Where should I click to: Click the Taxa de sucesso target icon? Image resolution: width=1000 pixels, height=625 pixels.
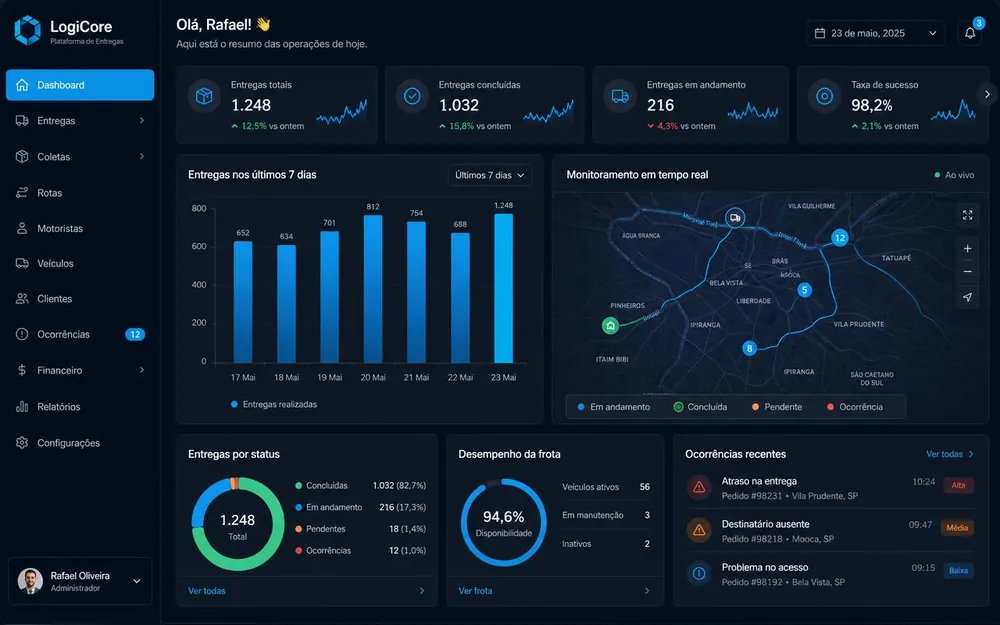tap(824, 96)
